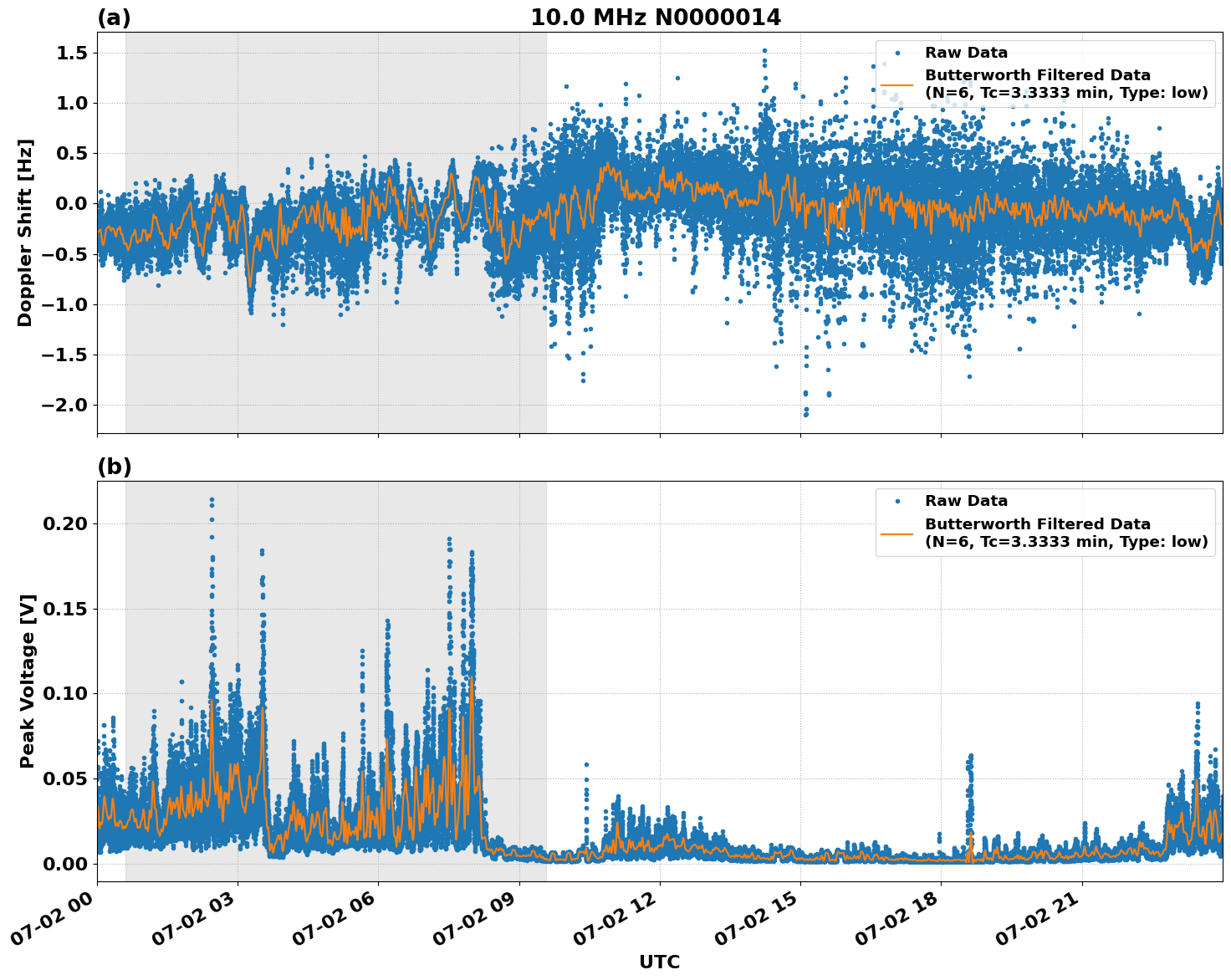
Task: Click the 'Peak Voltage [V]' axis label
Action: click(x=27, y=681)
